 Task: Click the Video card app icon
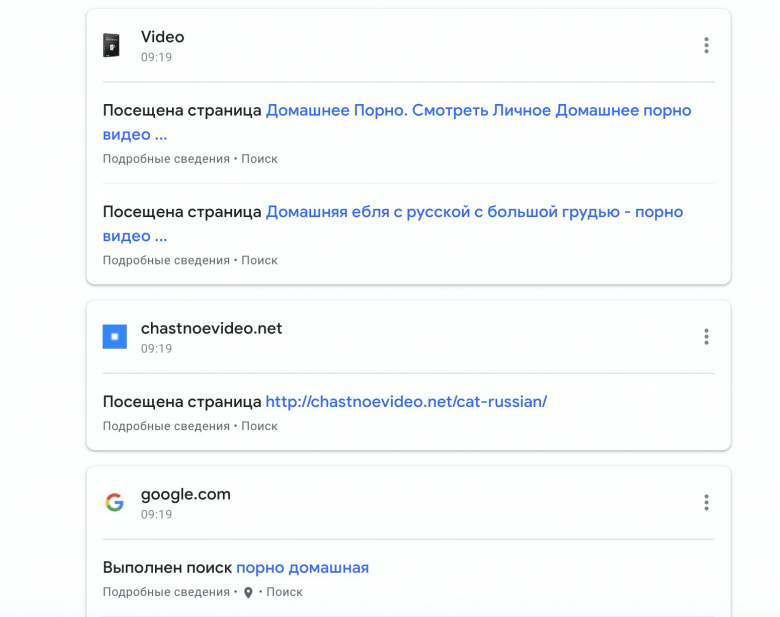point(111,45)
